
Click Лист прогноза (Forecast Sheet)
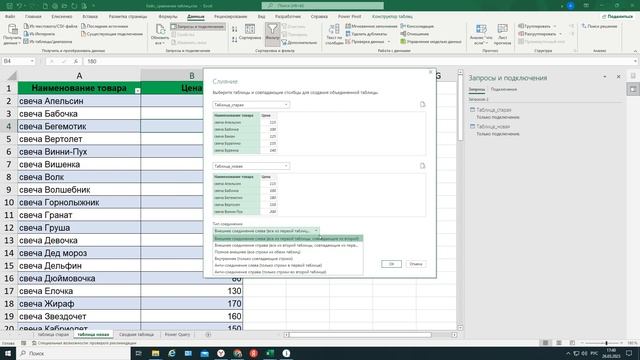coord(502,34)
